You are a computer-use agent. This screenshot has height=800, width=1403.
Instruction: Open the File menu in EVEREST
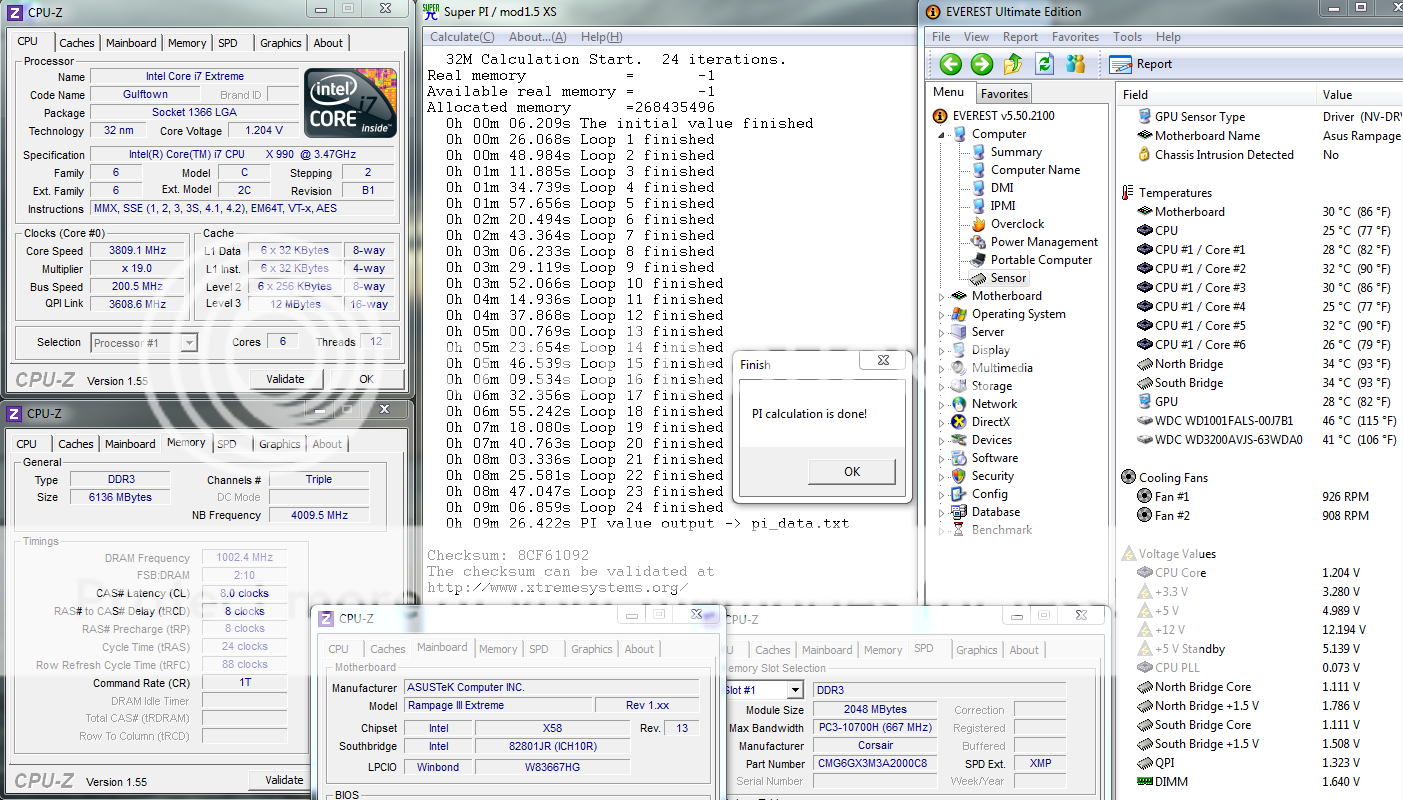[942, 37]
